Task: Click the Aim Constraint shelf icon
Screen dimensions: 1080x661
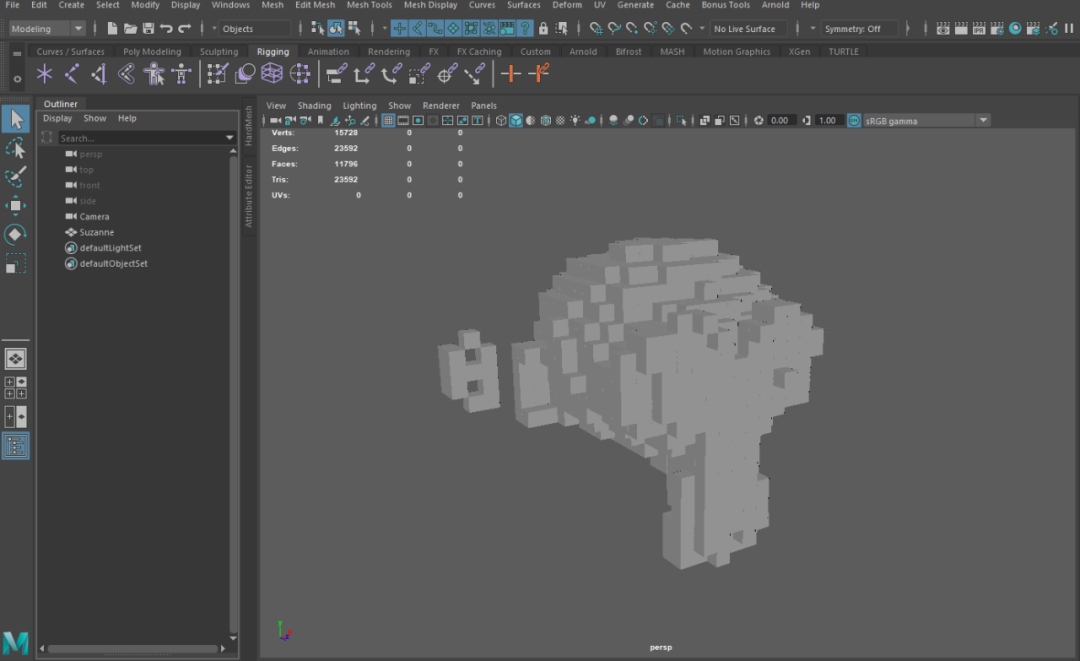Action: point(446,74)
